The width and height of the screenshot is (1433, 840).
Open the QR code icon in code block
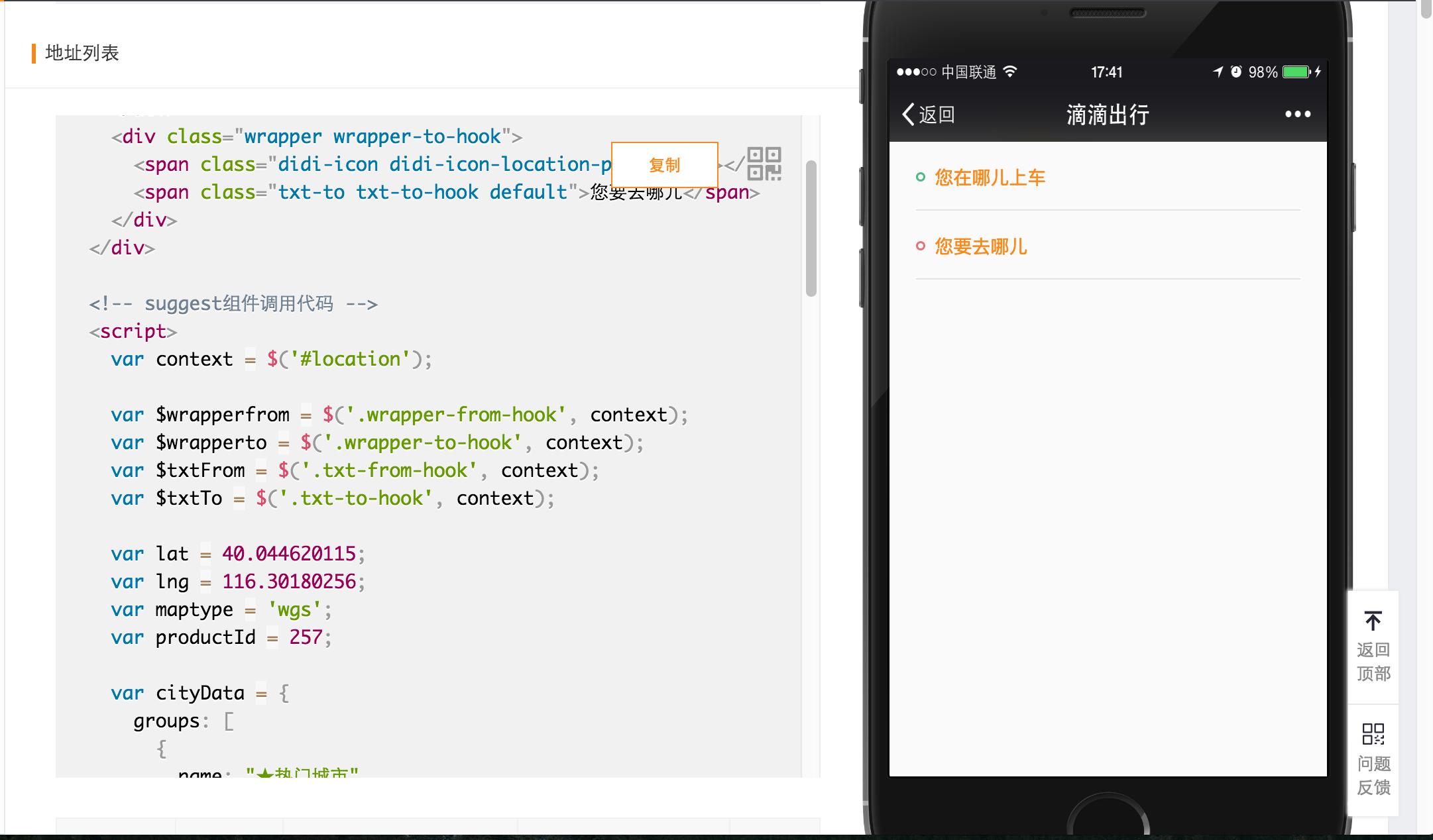(764, 164)
